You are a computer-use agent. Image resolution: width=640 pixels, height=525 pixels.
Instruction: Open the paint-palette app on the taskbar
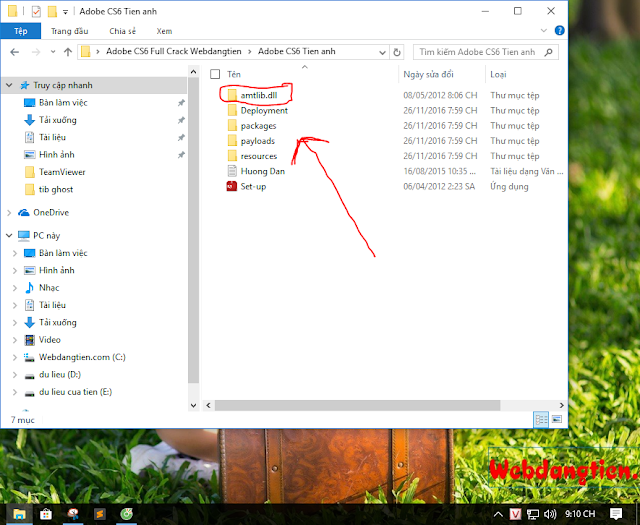[x=73, y=514]
